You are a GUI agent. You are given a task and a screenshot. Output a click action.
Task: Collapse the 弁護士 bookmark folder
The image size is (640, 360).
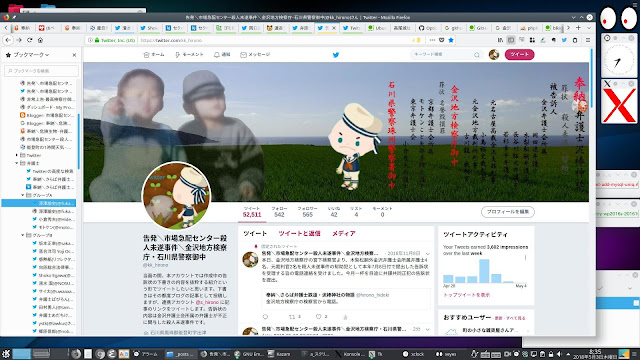coord(17,163)
